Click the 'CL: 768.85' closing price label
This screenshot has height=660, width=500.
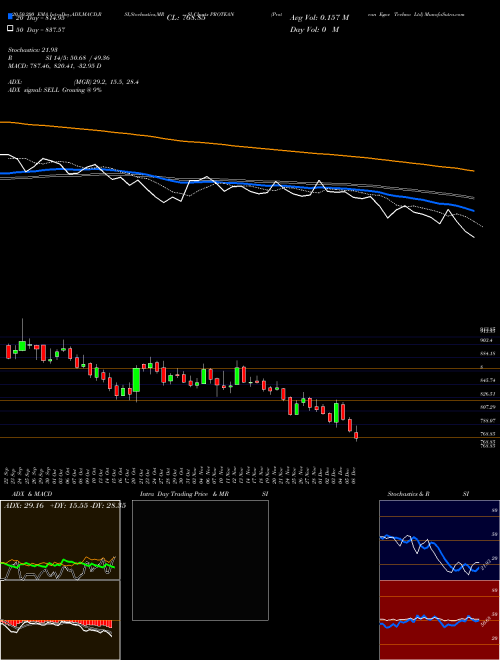(x=186, y=18)
